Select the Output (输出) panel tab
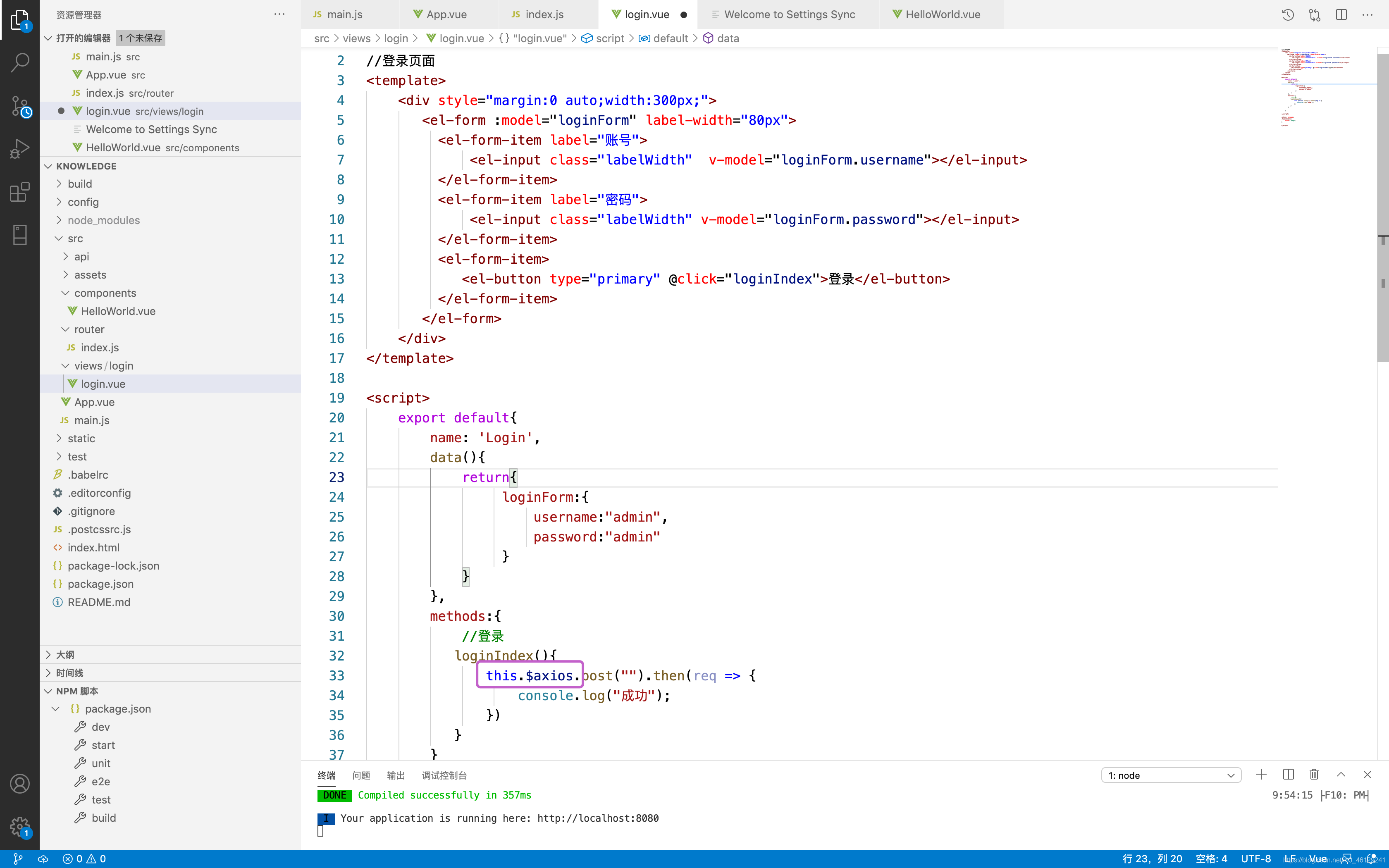This screenshot has height=868, width=1389. (x=396, y=775)
